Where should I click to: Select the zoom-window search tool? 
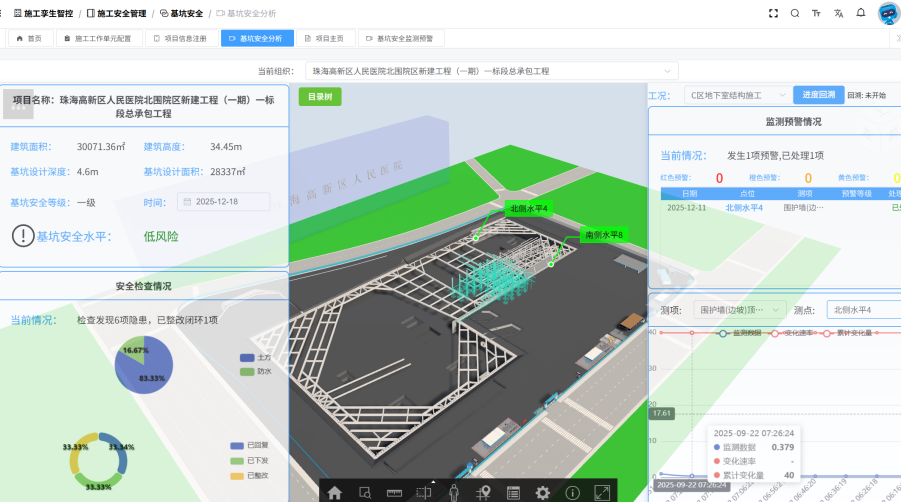point(364,492)
